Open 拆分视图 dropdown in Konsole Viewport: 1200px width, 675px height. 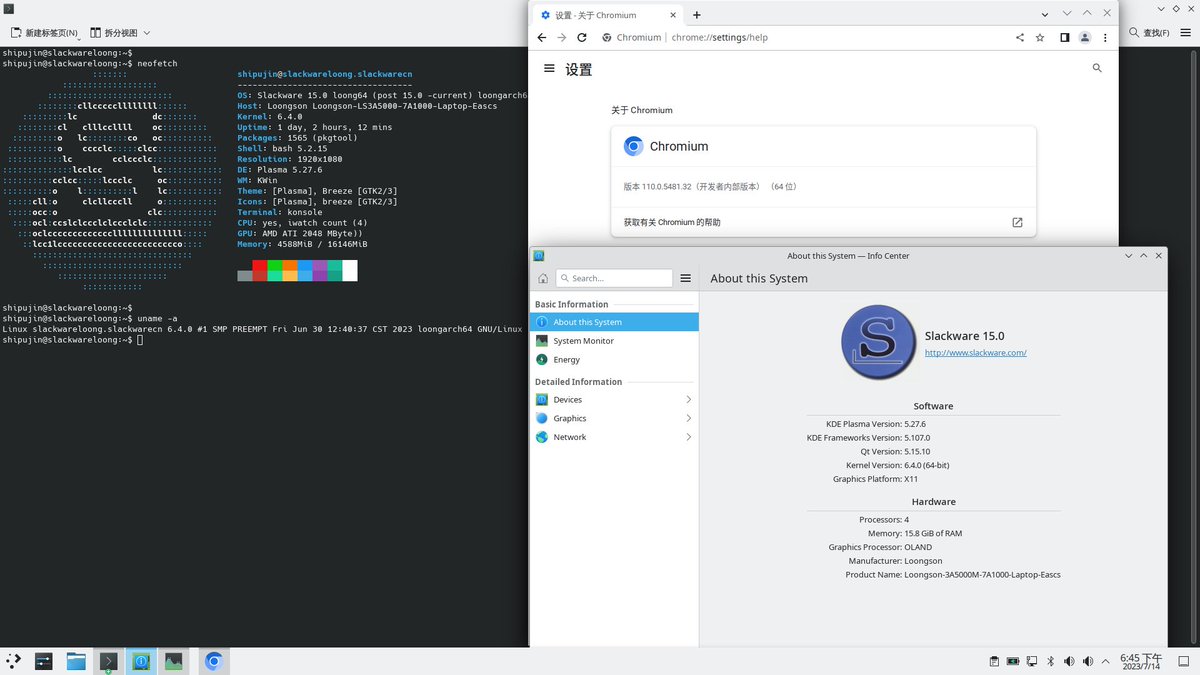pos(121,33)
